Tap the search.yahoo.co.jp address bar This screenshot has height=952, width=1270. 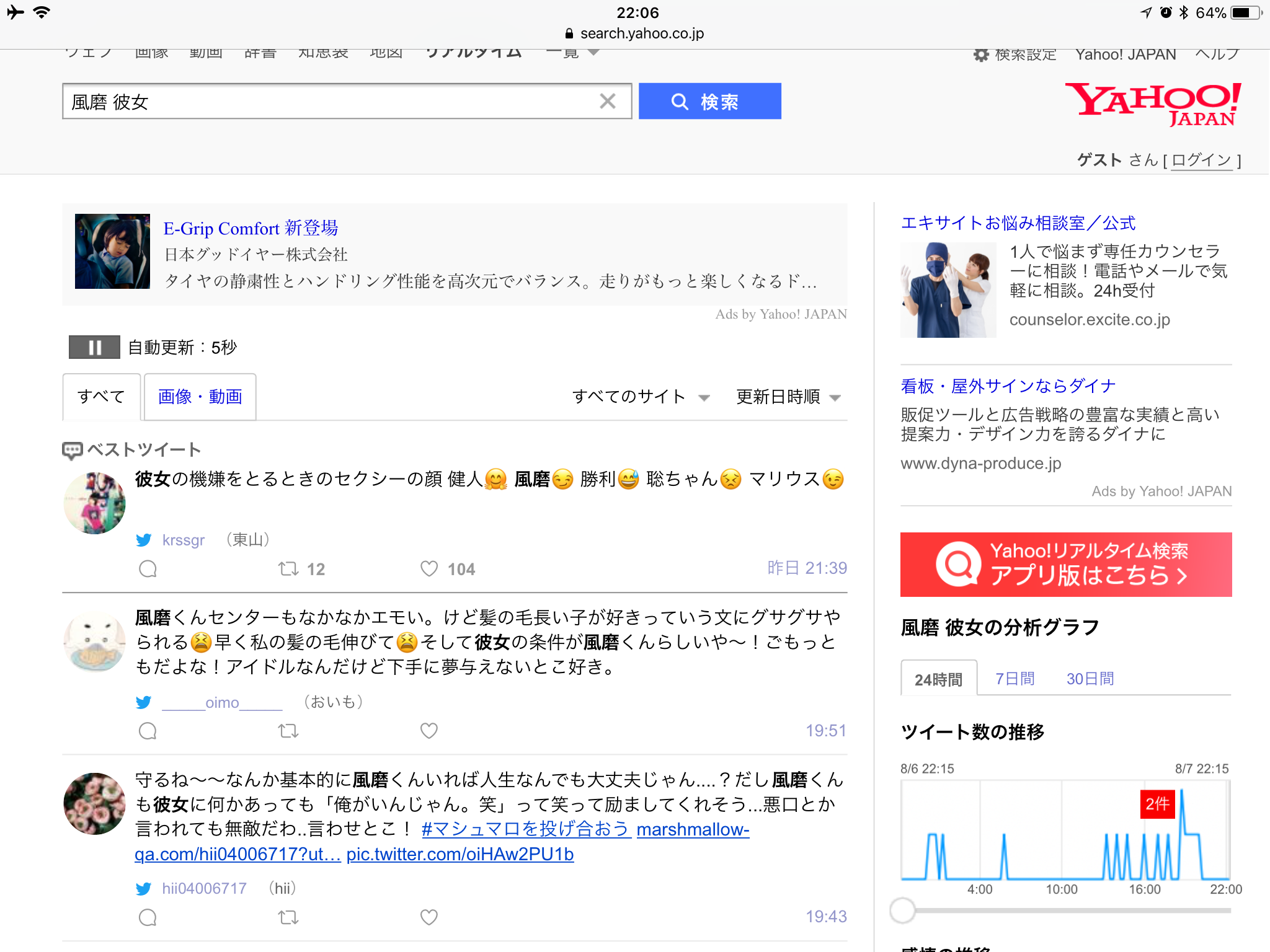(x=635, y=33)
